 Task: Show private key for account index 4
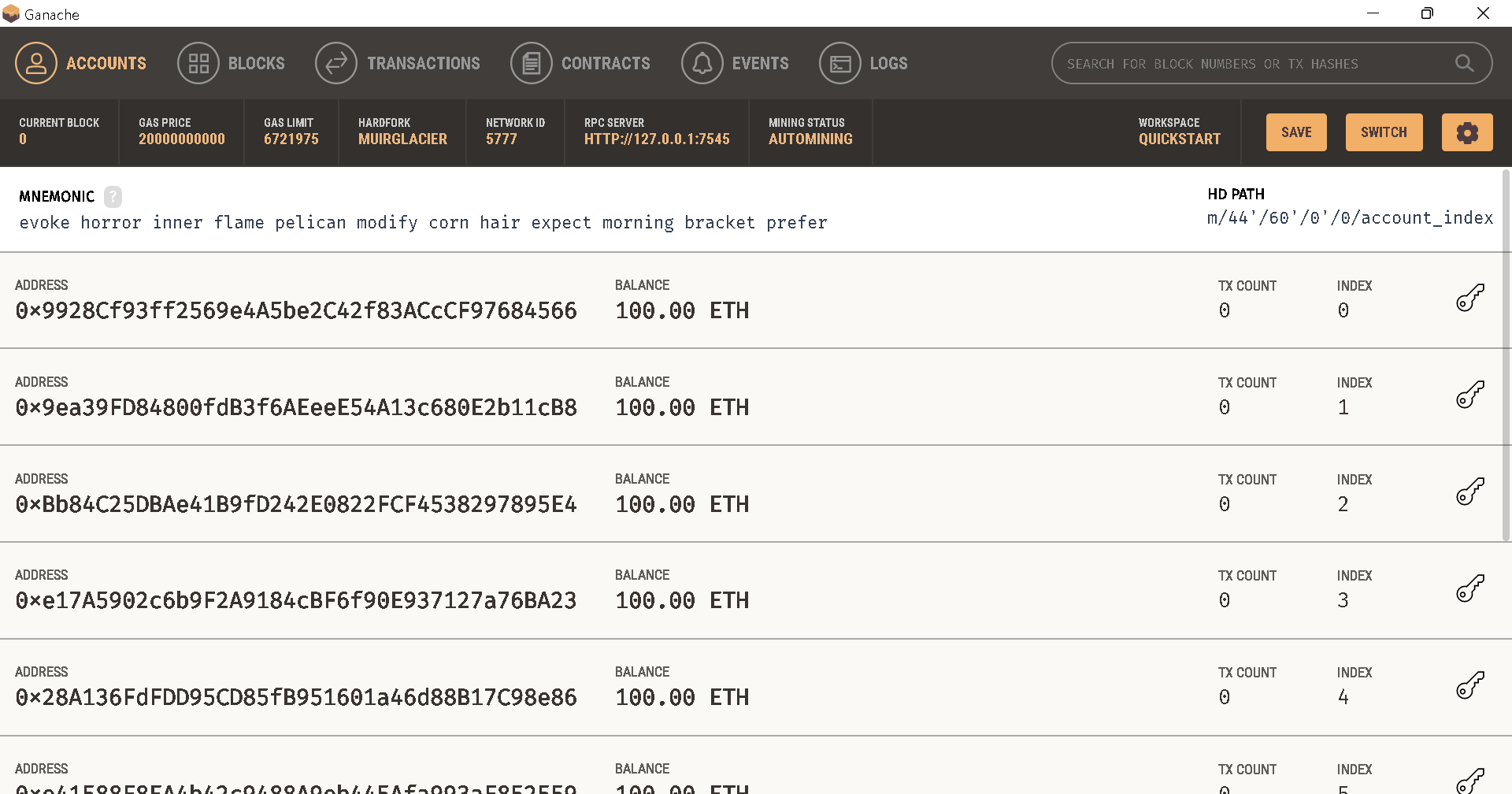tap(1469, 685)
